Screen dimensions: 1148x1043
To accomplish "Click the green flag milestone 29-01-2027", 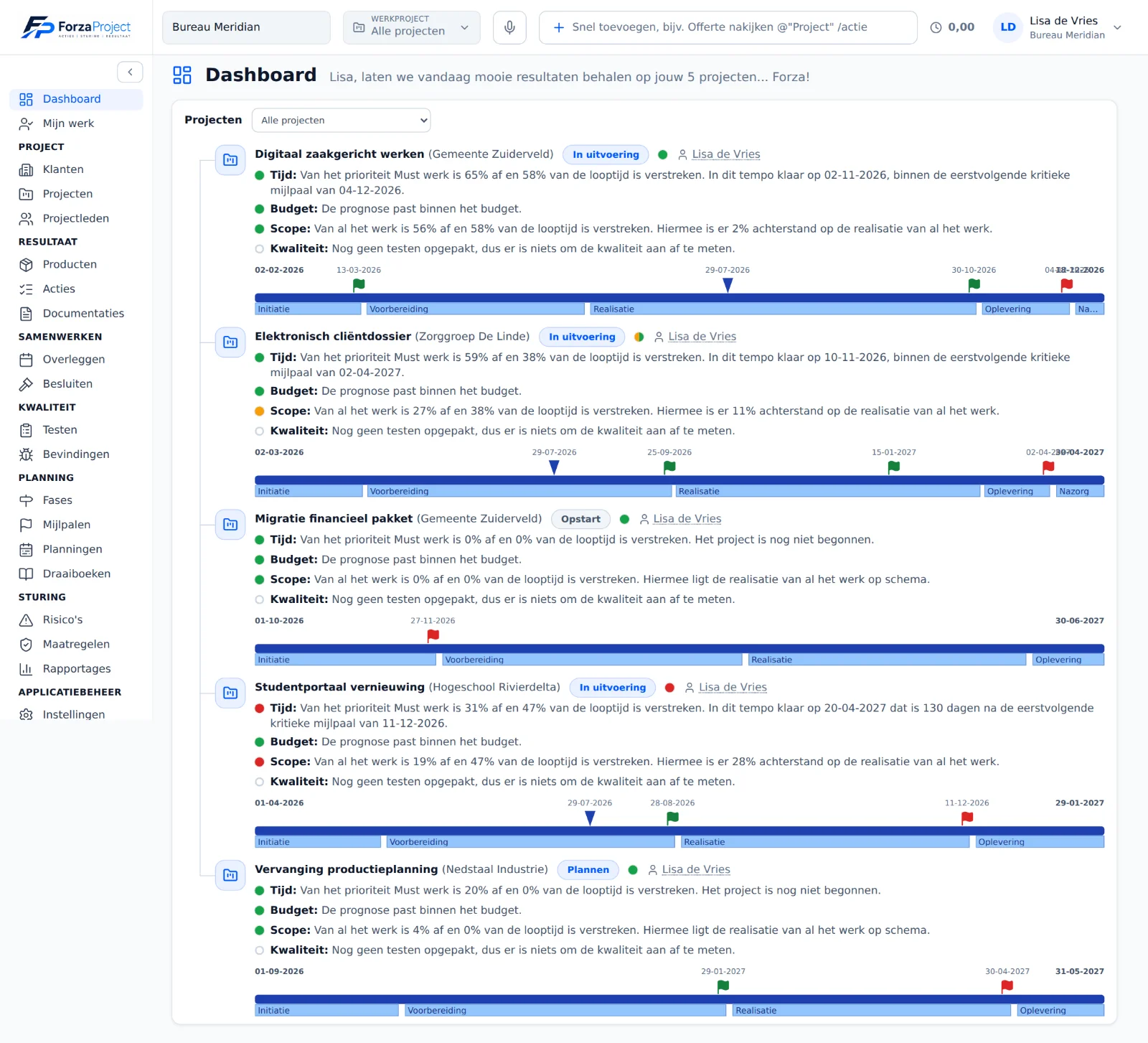I will (723, 986).
